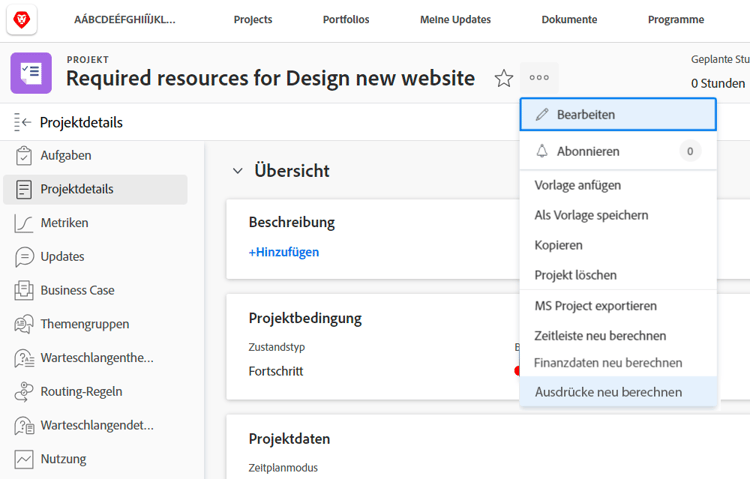Image resolution: width=750 pixels, height=479 pixels.
Task: Click the purple project type icon
Action: click(31, 73)
